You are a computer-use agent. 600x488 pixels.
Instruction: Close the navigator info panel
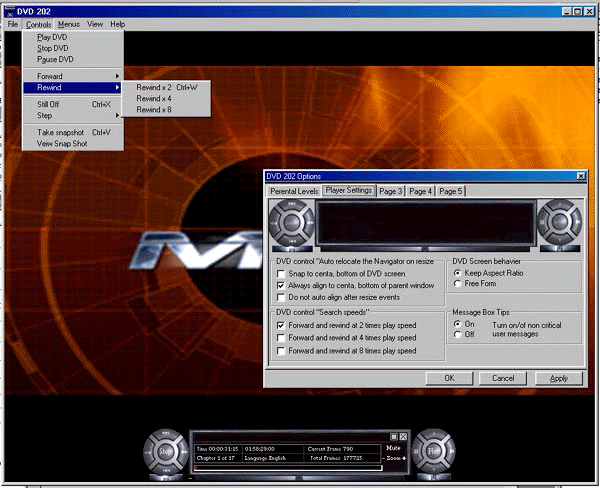403,436
